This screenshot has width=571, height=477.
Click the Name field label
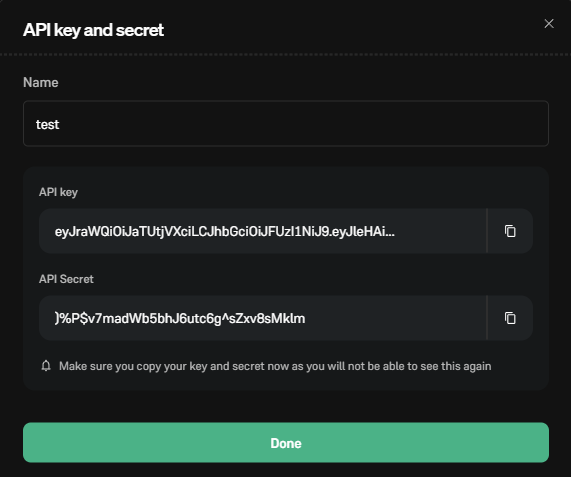coord(41,82)
